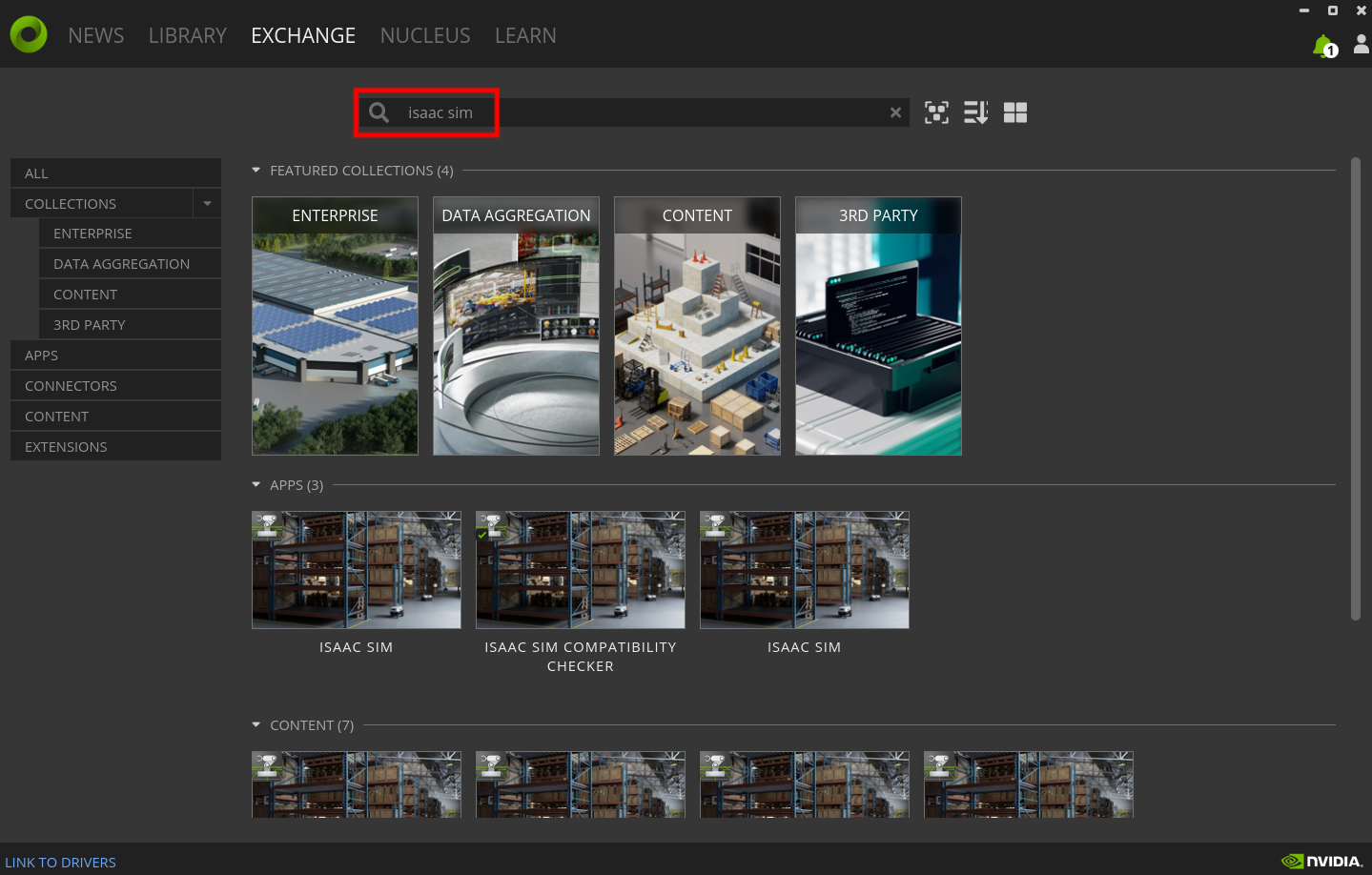Select DATA AGGREGATION in the sidebar

click(130, 264)
